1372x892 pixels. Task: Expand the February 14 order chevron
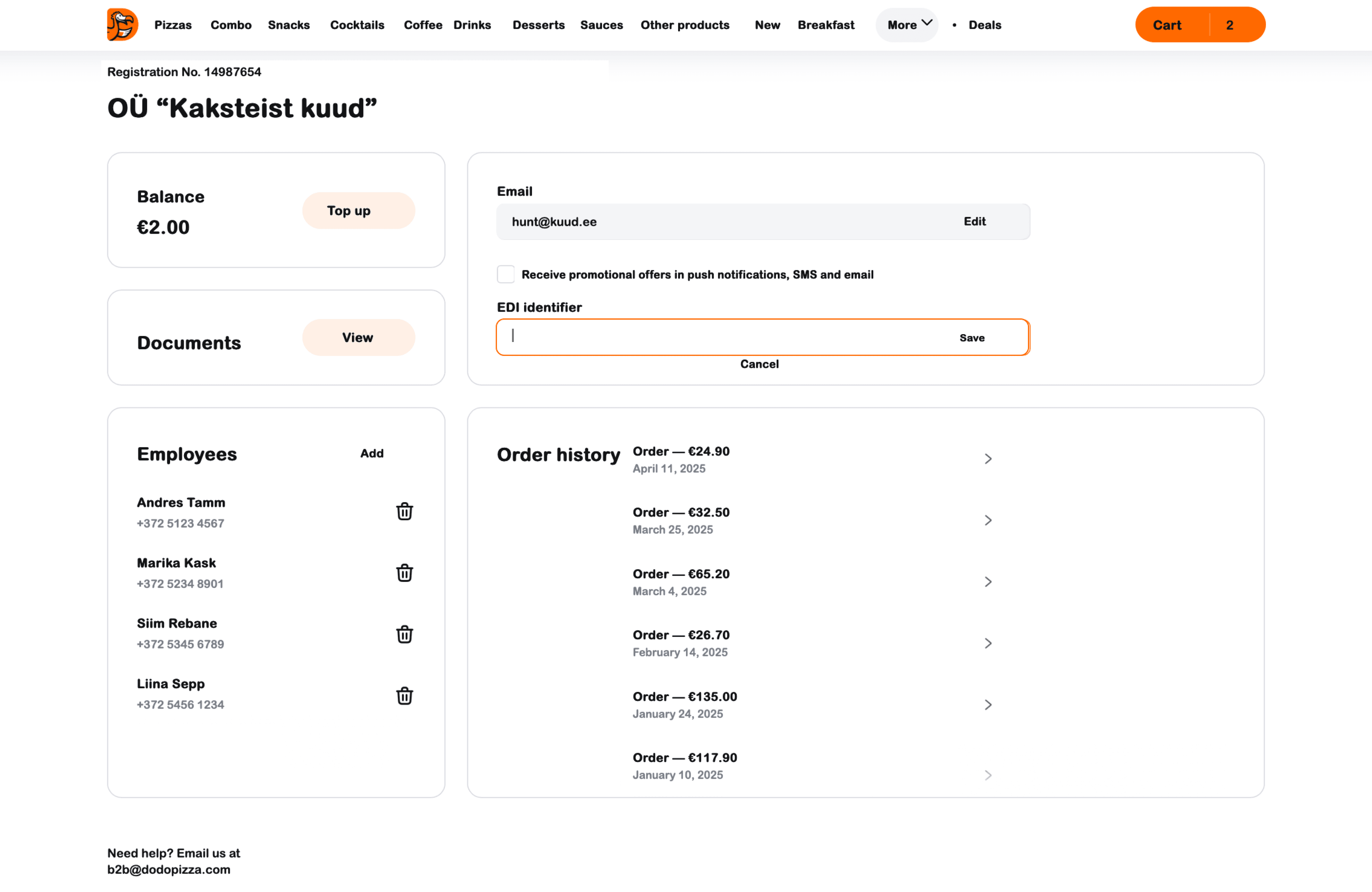pyautogui.click(x=988, y=643)
